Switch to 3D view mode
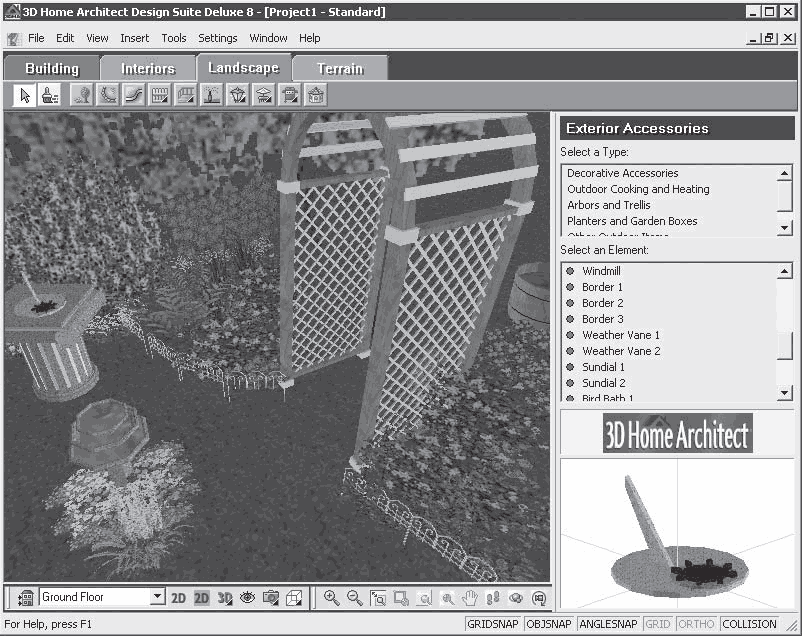Image resolution: width=802 pixels, height=636 pixels. 225,598
